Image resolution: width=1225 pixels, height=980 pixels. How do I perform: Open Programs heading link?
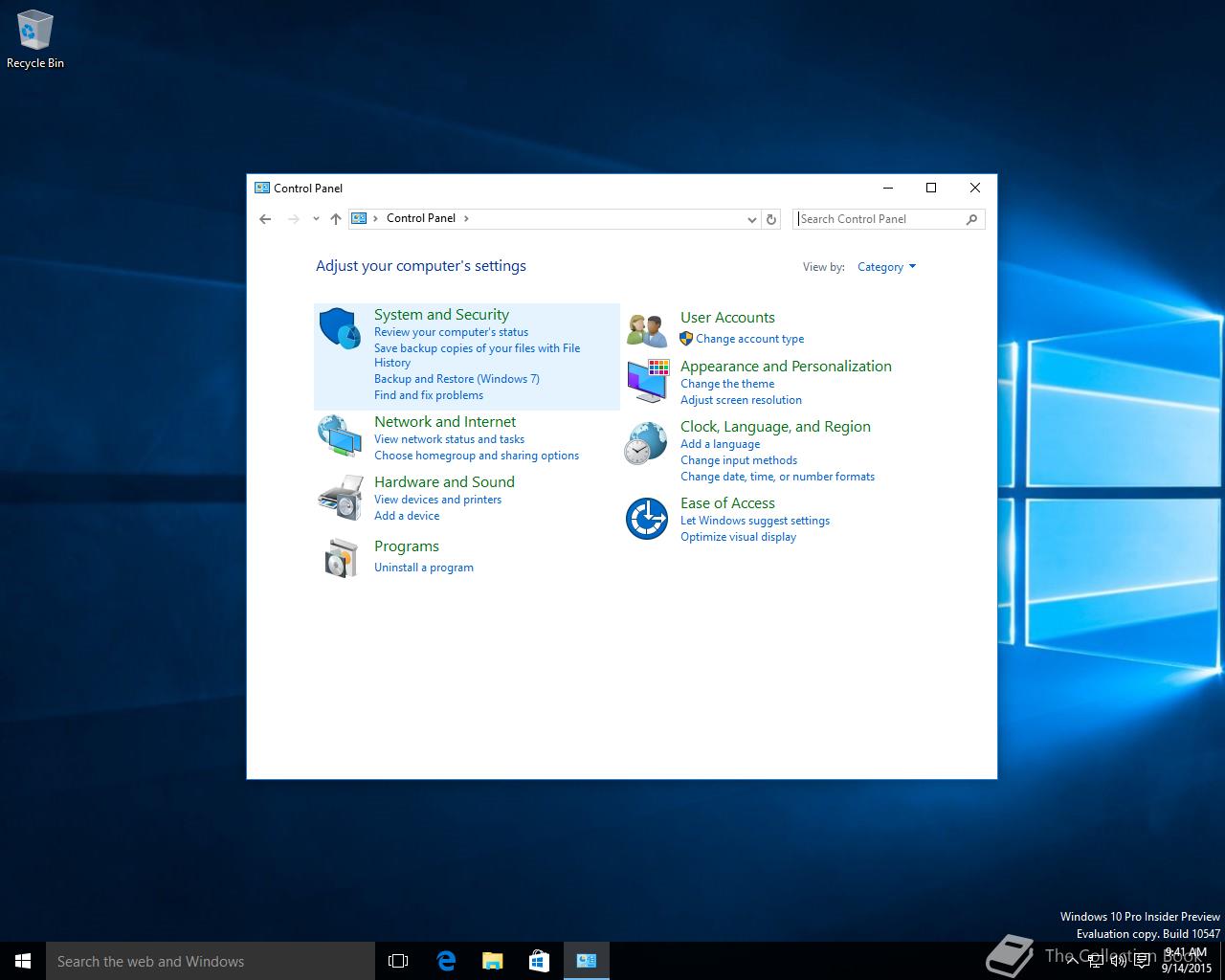tap(407, 546)
